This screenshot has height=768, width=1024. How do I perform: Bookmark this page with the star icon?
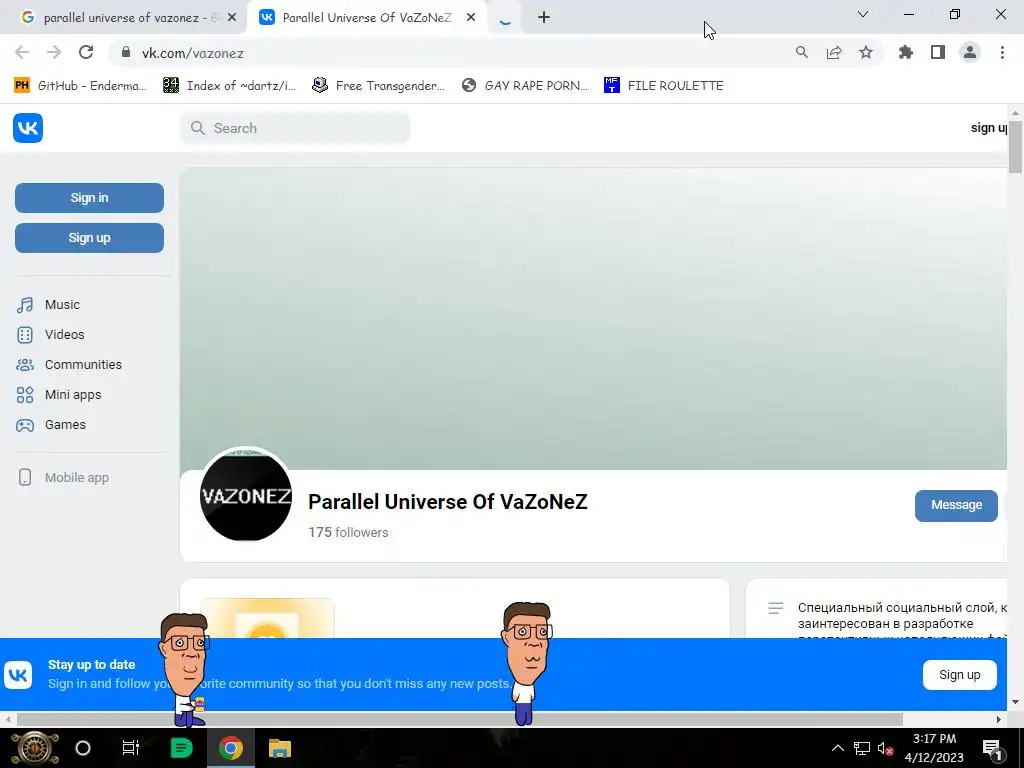point(866,53)
